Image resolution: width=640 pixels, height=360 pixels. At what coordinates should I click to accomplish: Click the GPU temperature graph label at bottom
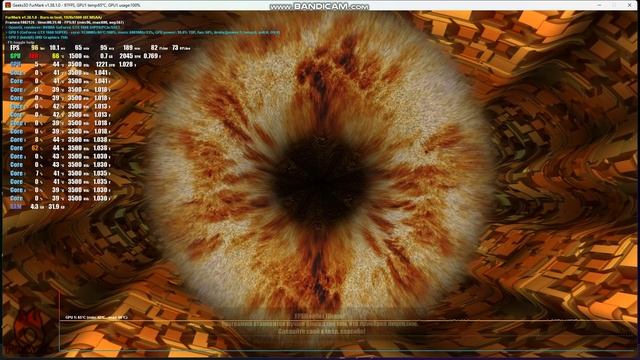(x=96, y=317)
